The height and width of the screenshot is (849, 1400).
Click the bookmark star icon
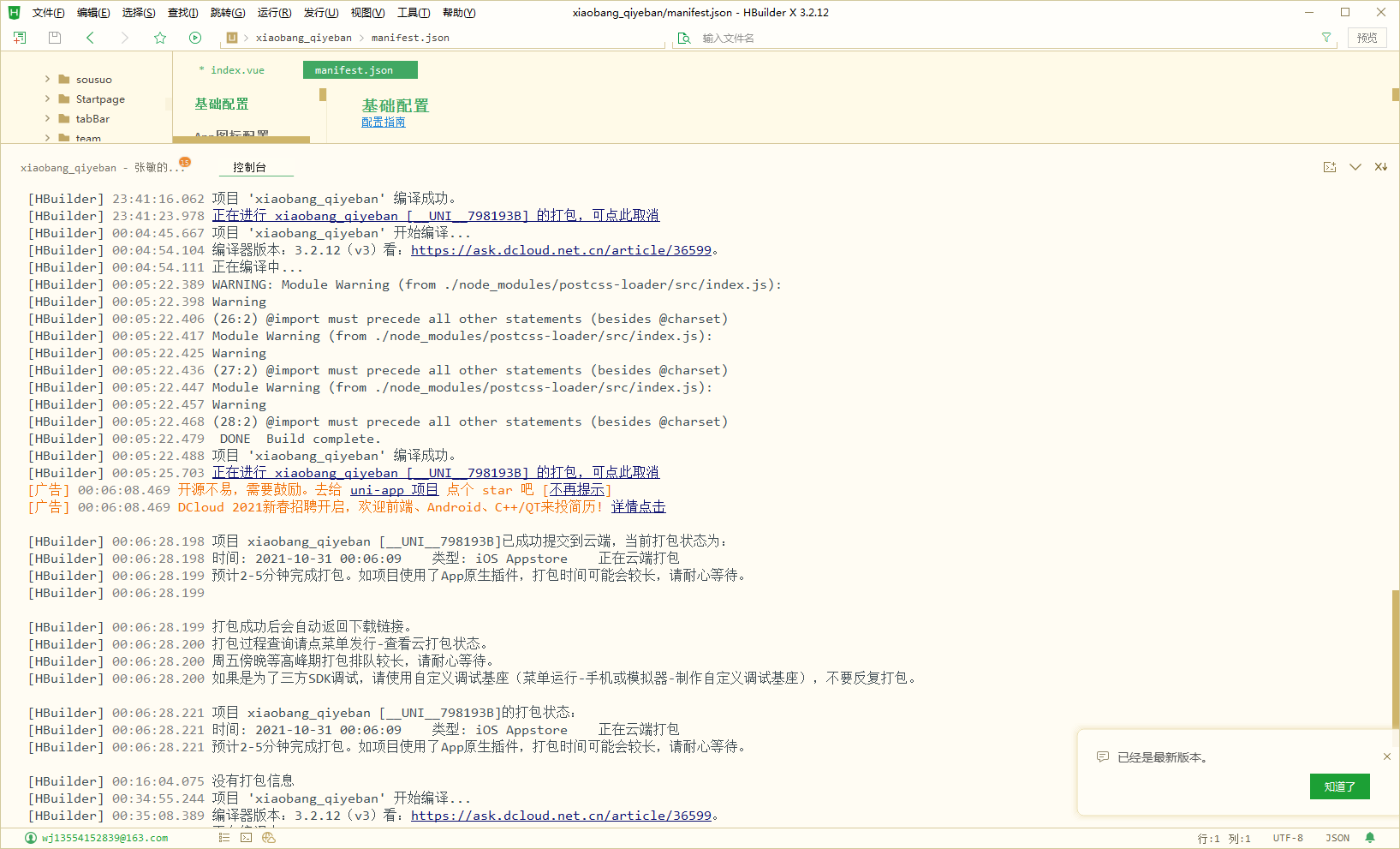pyautogui.click(x=160, y=38)
